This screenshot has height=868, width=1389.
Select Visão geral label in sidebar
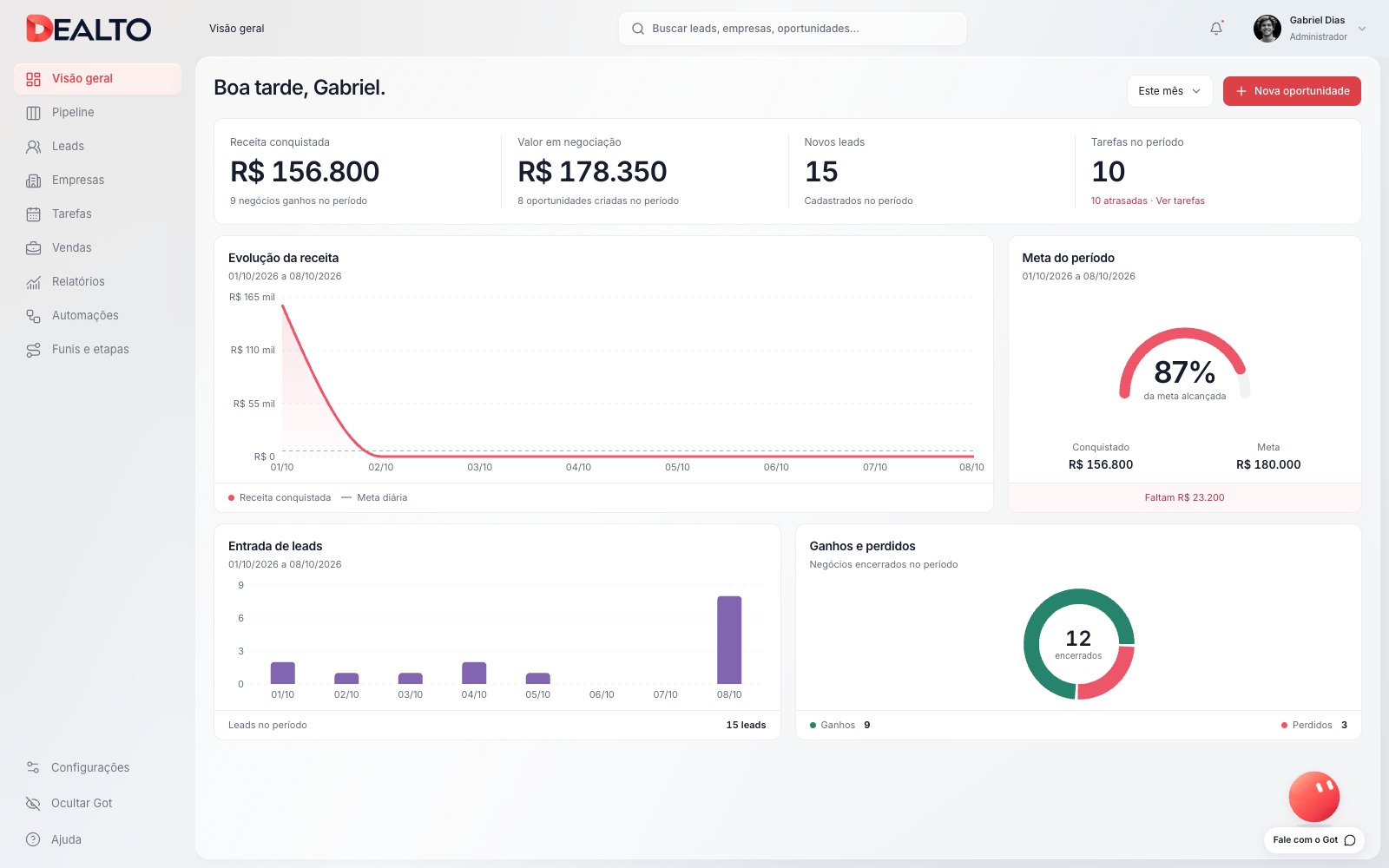tap(82, 79)
